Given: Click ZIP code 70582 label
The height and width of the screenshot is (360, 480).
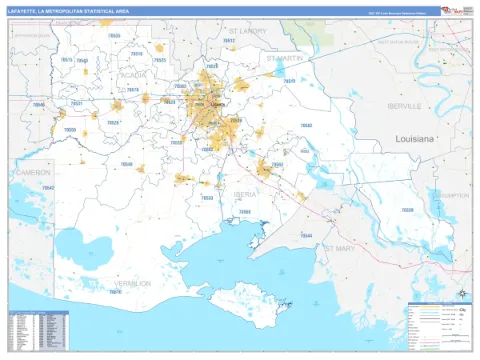Looking at the screenshot, I should 306,126.
